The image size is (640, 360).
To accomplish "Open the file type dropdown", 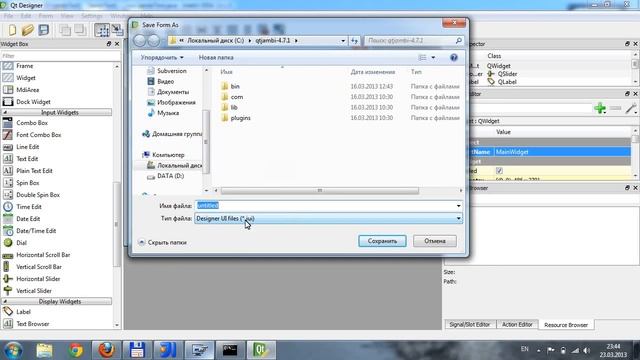I will 458,219.
